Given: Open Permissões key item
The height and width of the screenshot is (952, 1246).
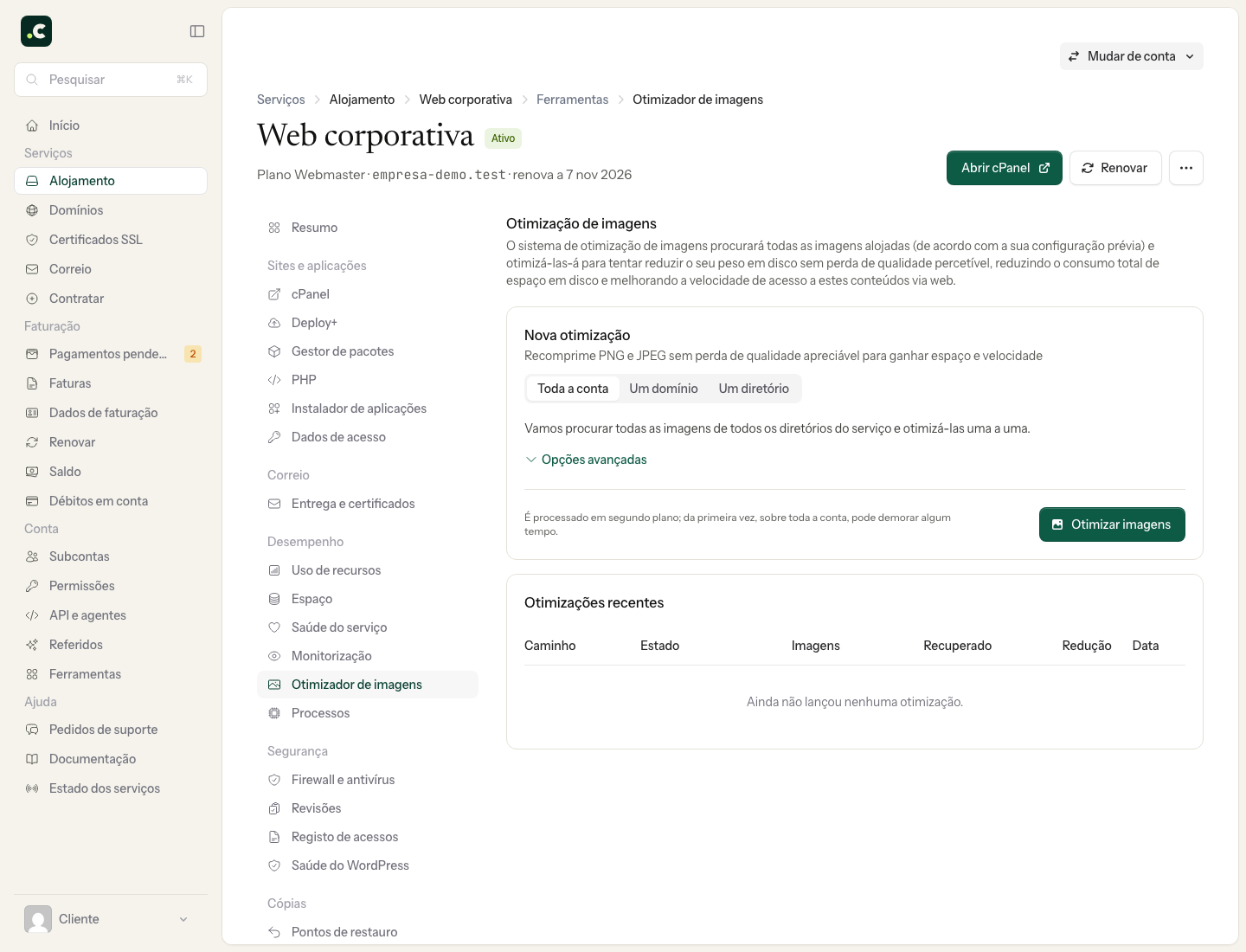Looking at the screenshot, I should pyautogui.click(x=111, y=586).
